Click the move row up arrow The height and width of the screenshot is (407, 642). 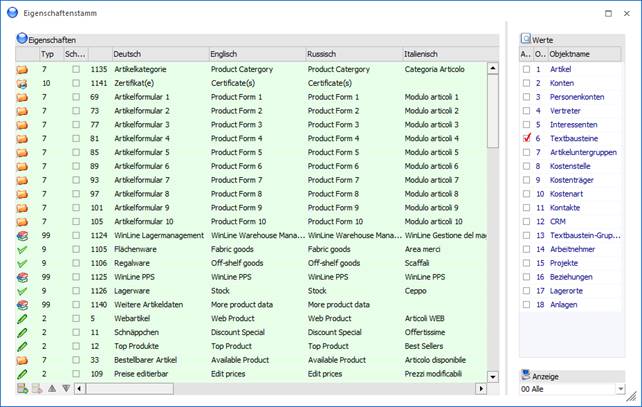pyautogui.click(x=52, y=388)
